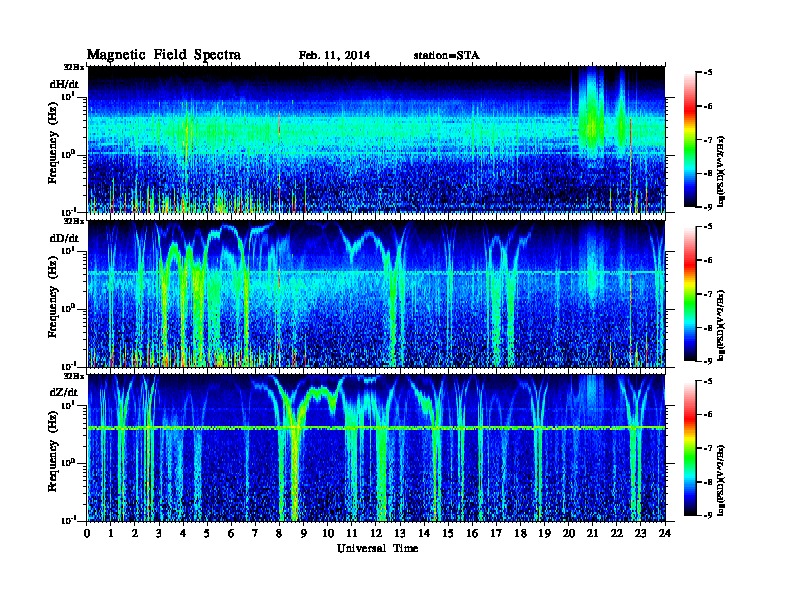Click the "32Hz" label of the dD/dt panel

pyautogui.click(x=74, y=221)
